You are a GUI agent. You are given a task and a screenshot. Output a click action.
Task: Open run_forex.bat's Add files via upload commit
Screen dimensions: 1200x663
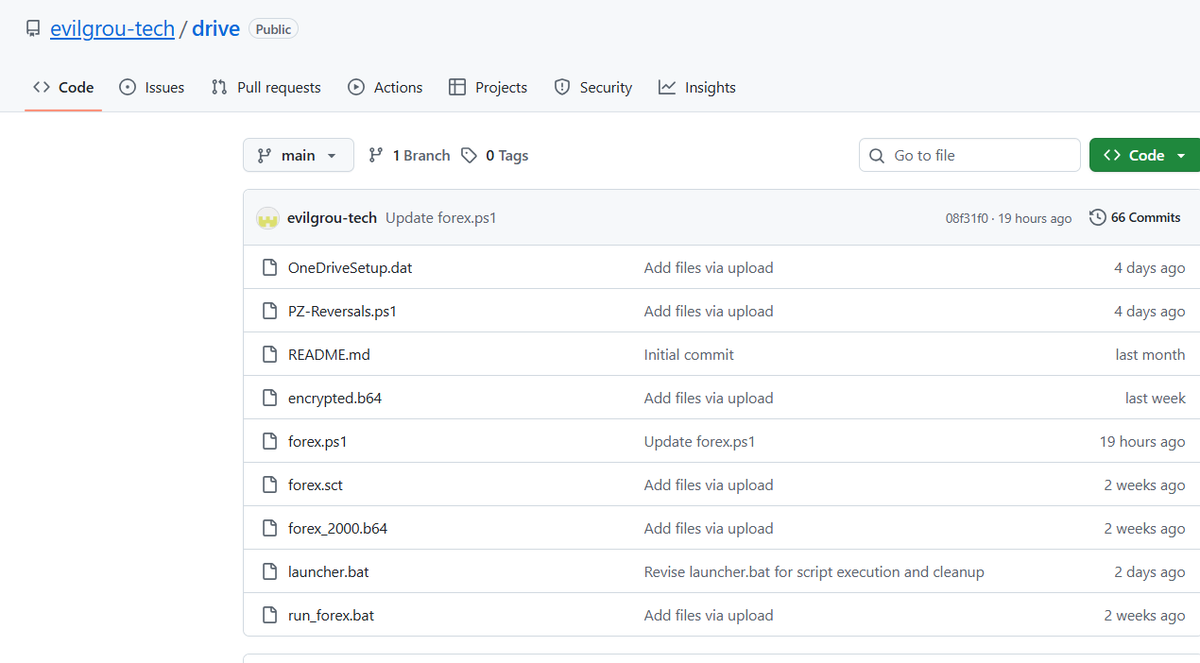pos(708,615)
